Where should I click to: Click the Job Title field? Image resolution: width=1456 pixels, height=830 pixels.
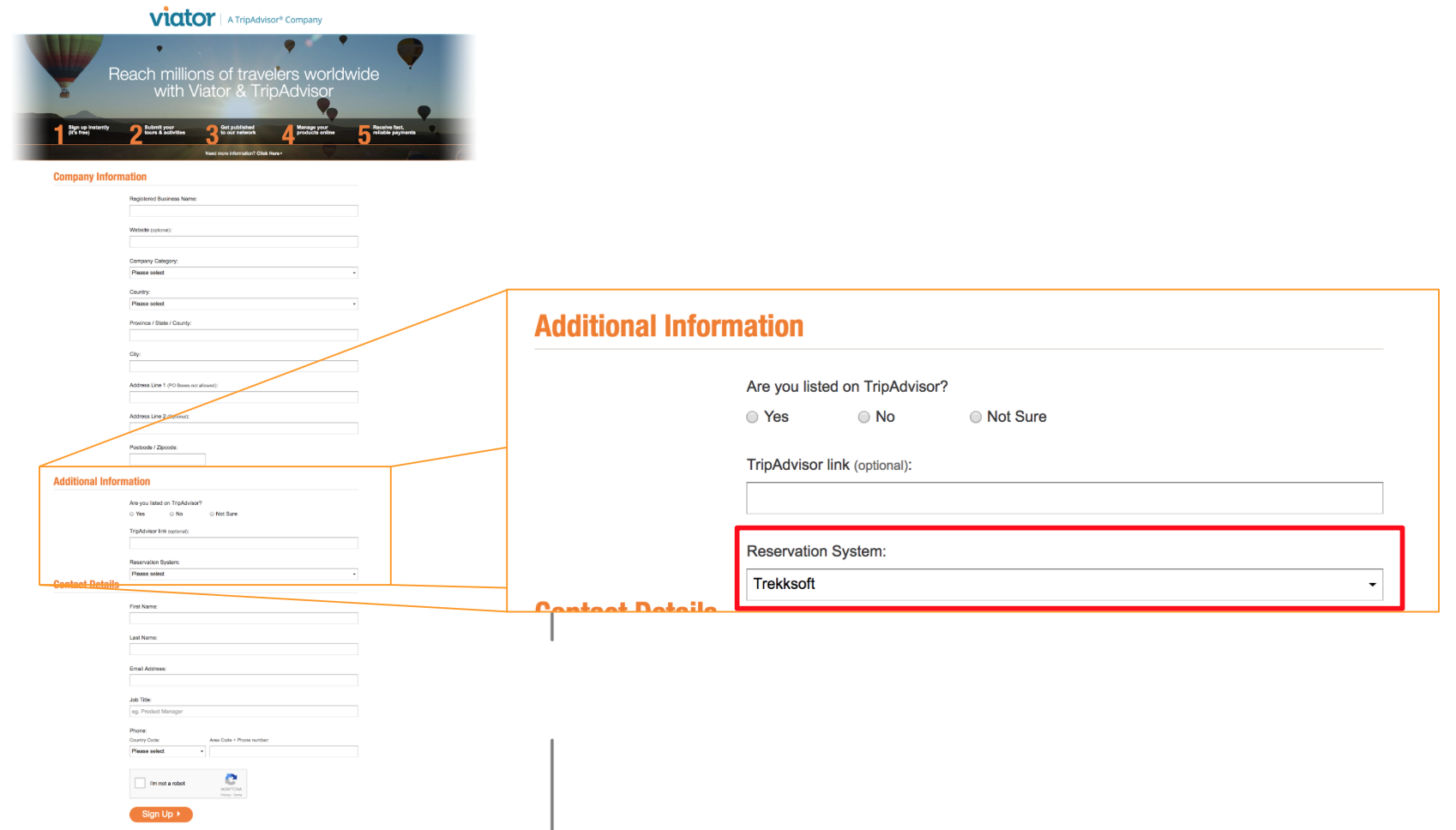[x=244, y=712]
